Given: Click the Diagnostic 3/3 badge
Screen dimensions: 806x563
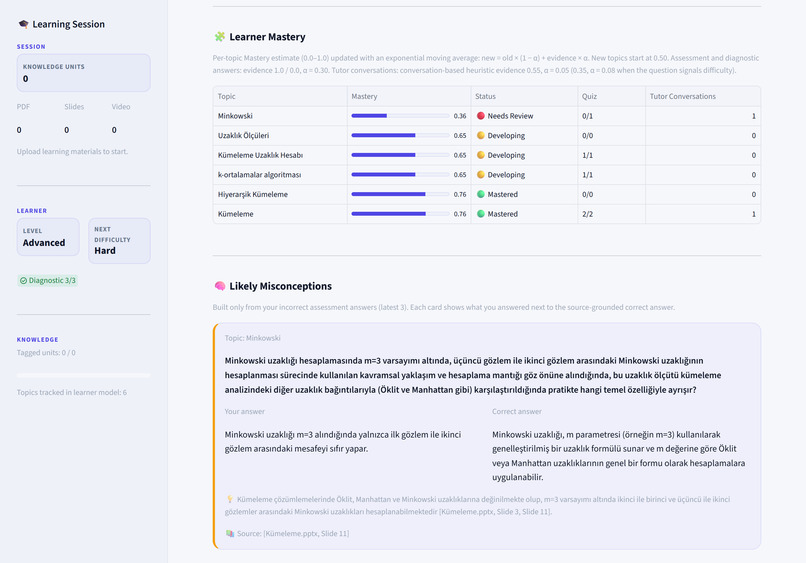Looking at the screenshot, I should 48,281.
